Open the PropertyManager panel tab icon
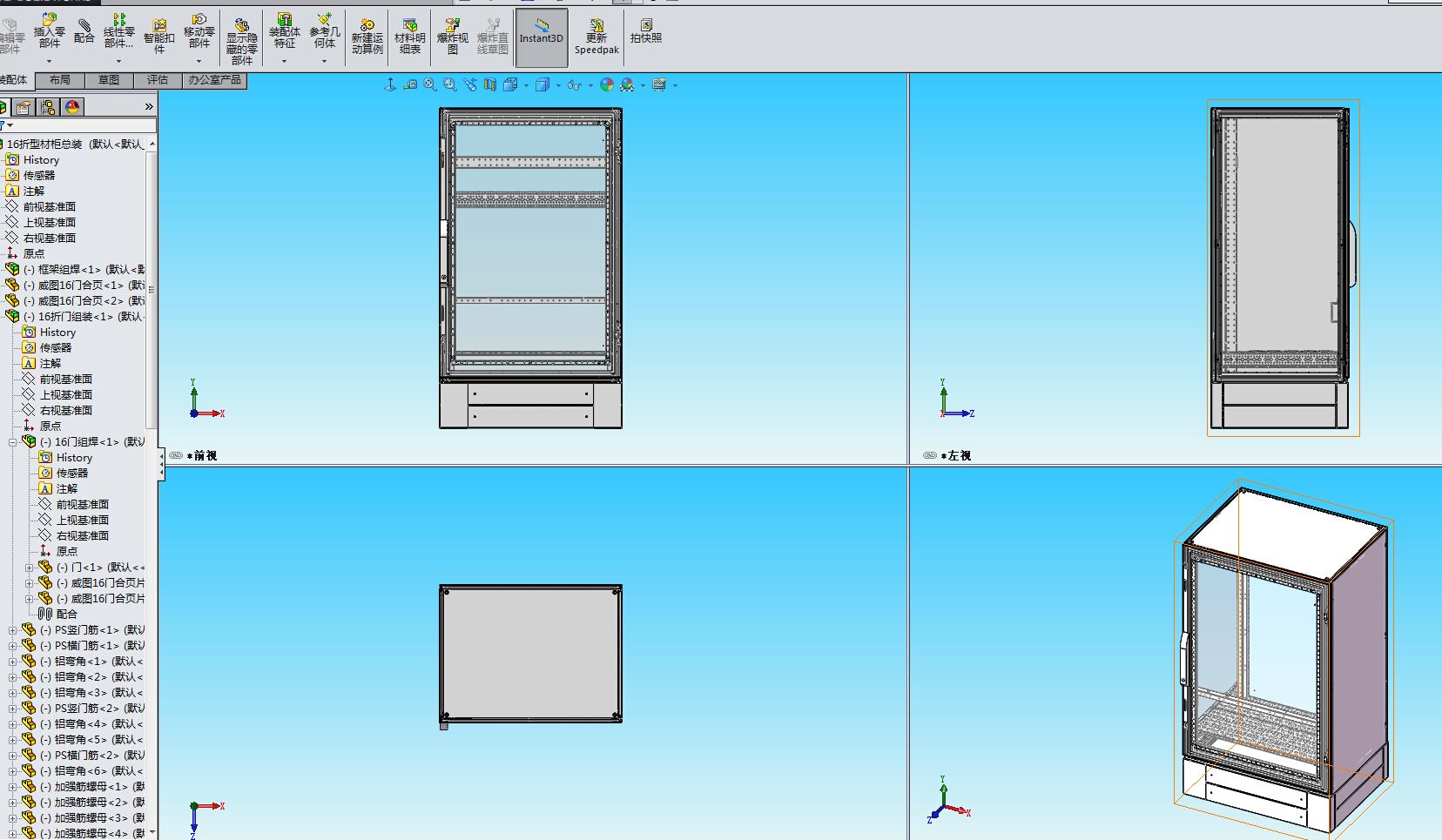Image resolution: width=1442 pixels, height=840 pixels. coord(24,107)
